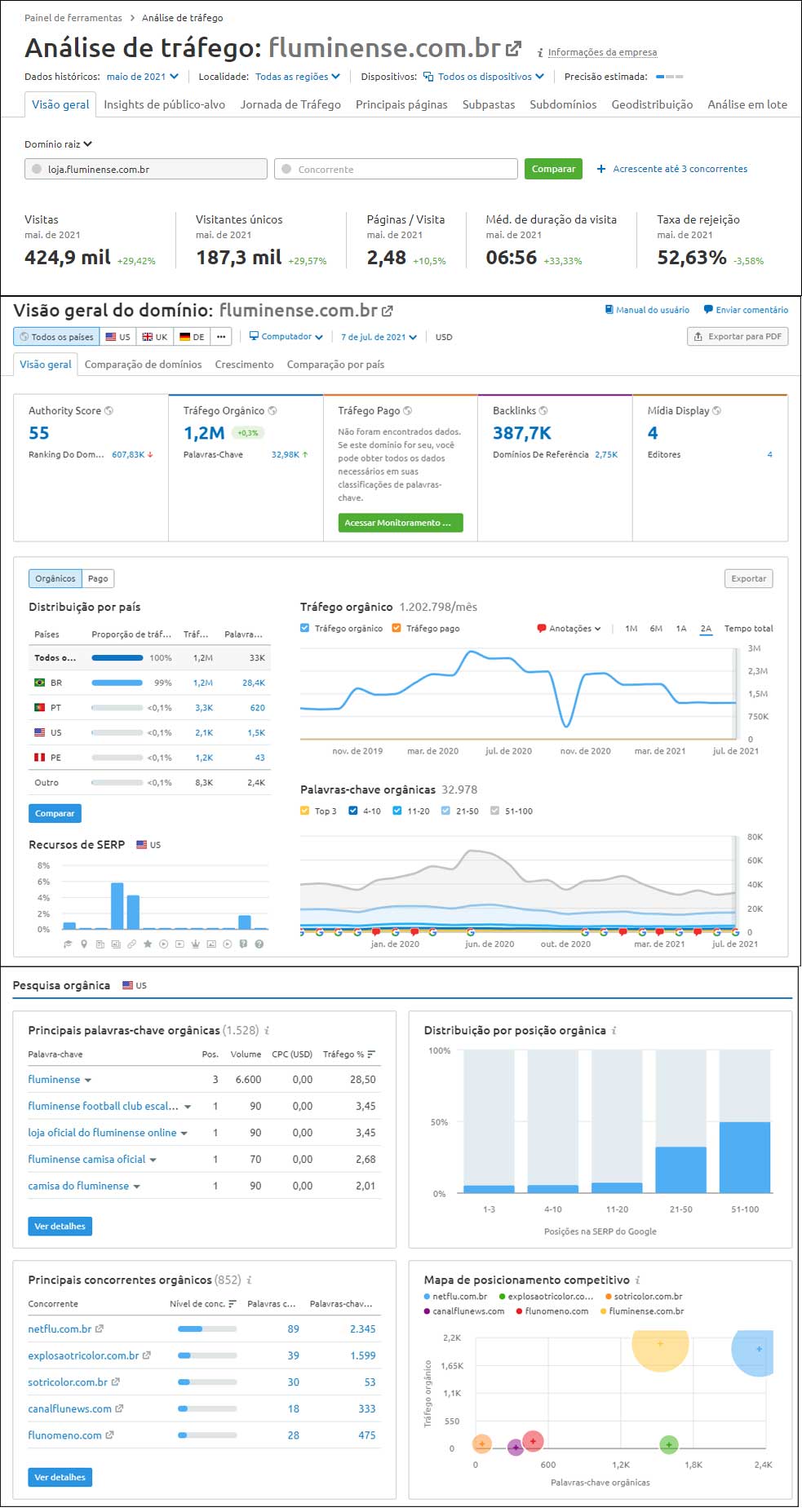The width and height of the screenshot is (802, 1512).
Task: Click the three-dots more countries button
Action: click(221, 337)
